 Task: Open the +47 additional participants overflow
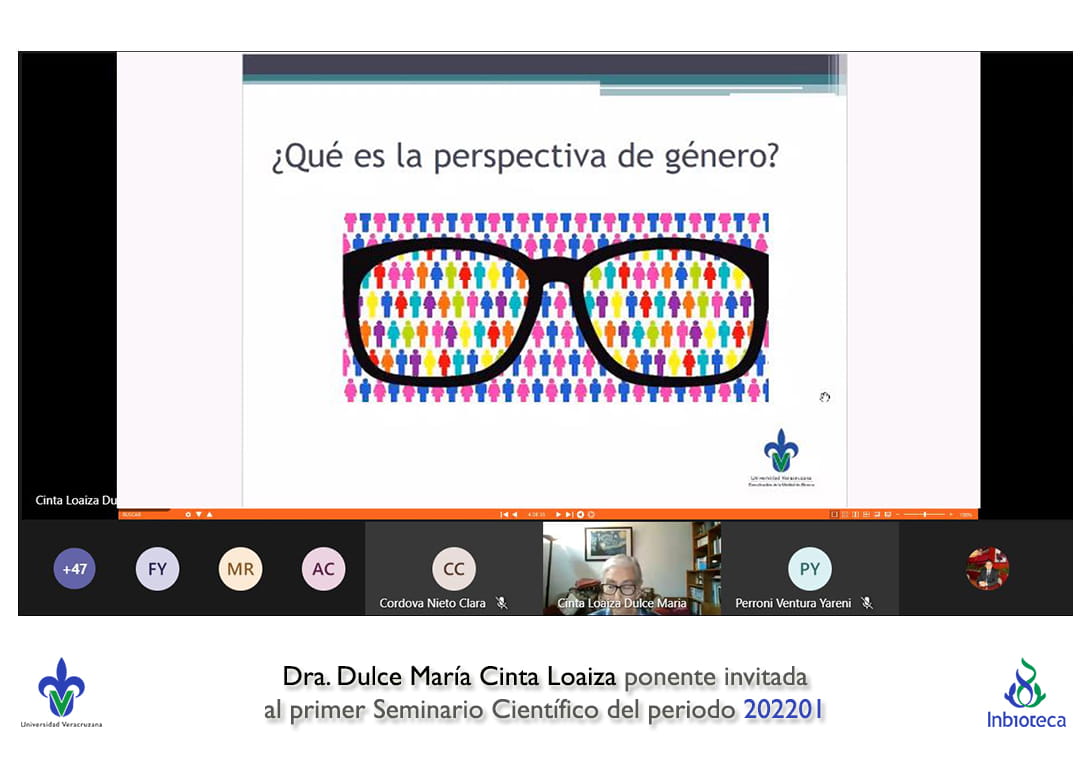[x=75, y=570]
